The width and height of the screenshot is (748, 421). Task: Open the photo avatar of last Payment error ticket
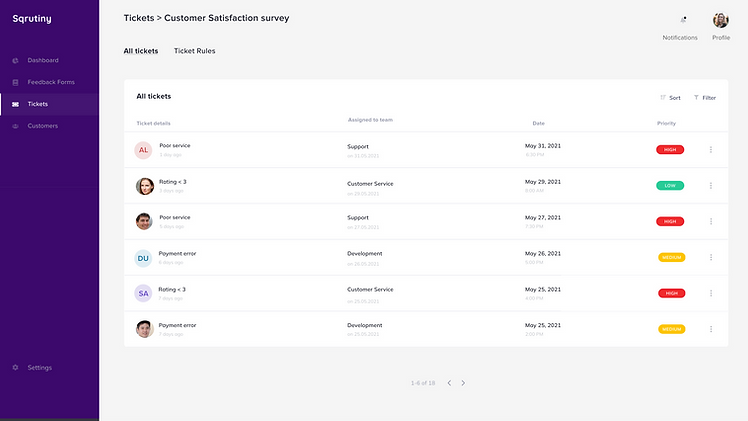tap(144, 329)
